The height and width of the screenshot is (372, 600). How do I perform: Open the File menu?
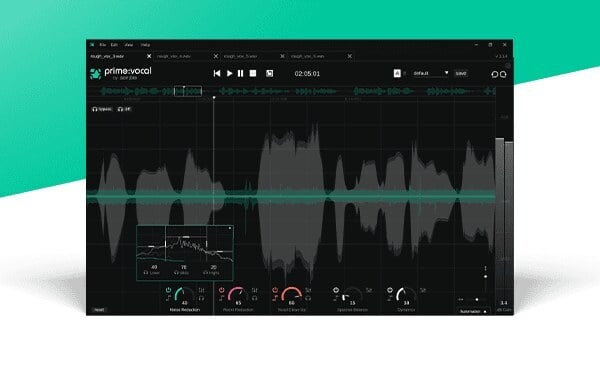tap(103, 45)
